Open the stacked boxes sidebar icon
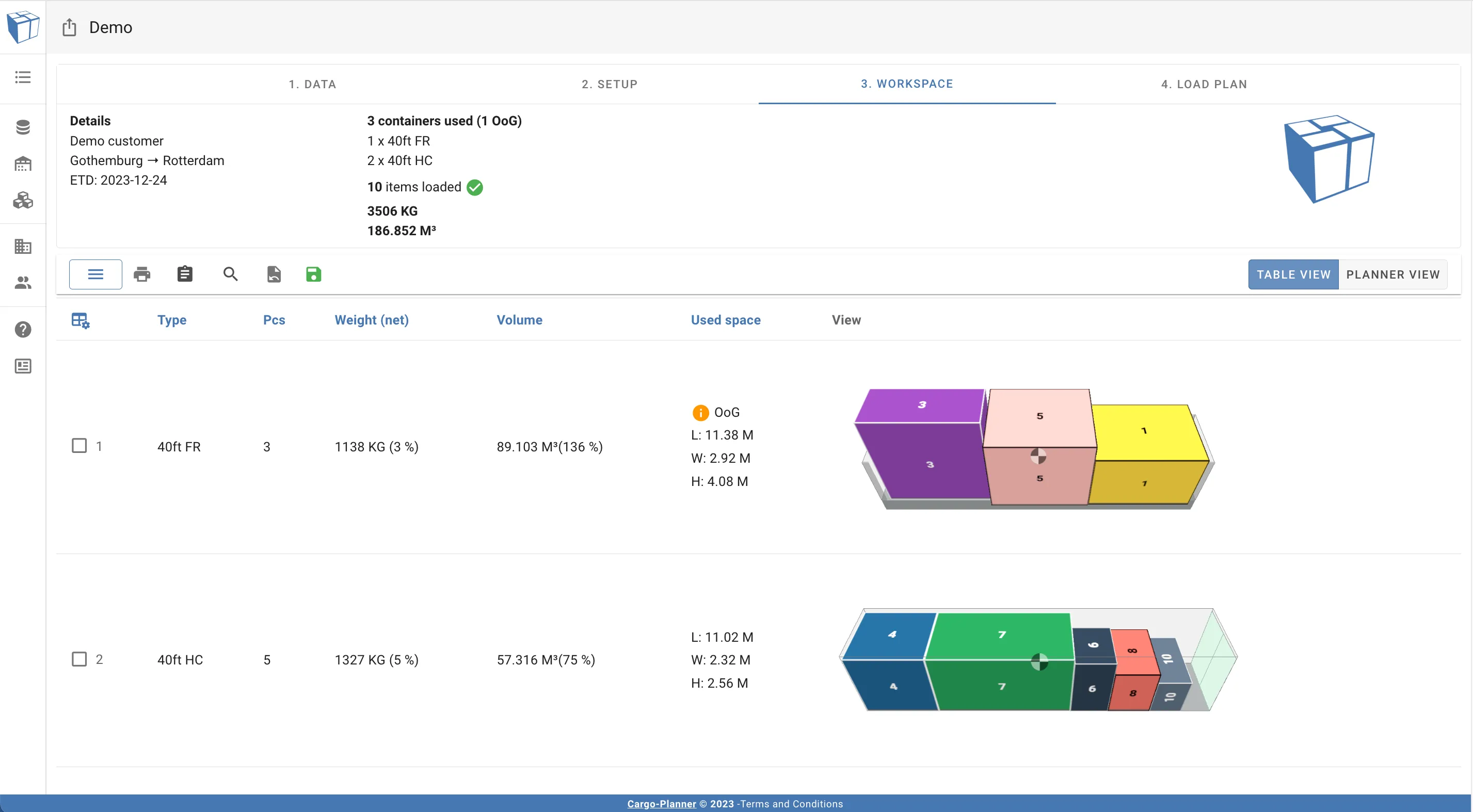The image size is (1473, 812). [x=23, y=200]
